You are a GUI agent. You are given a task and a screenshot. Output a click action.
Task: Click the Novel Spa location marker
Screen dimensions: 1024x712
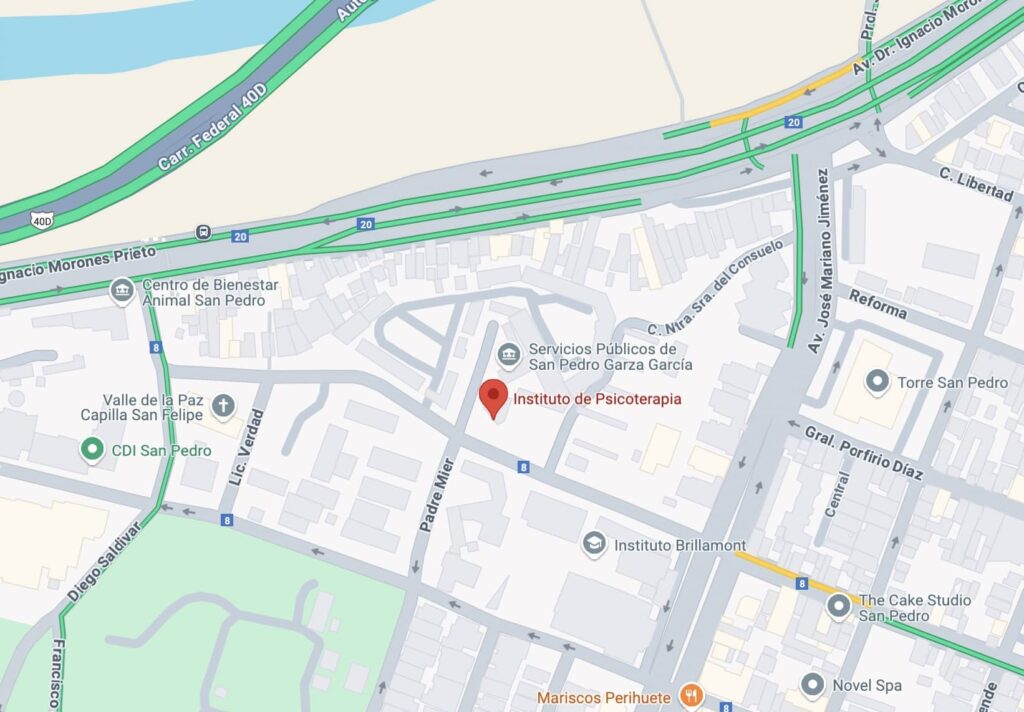812,685
